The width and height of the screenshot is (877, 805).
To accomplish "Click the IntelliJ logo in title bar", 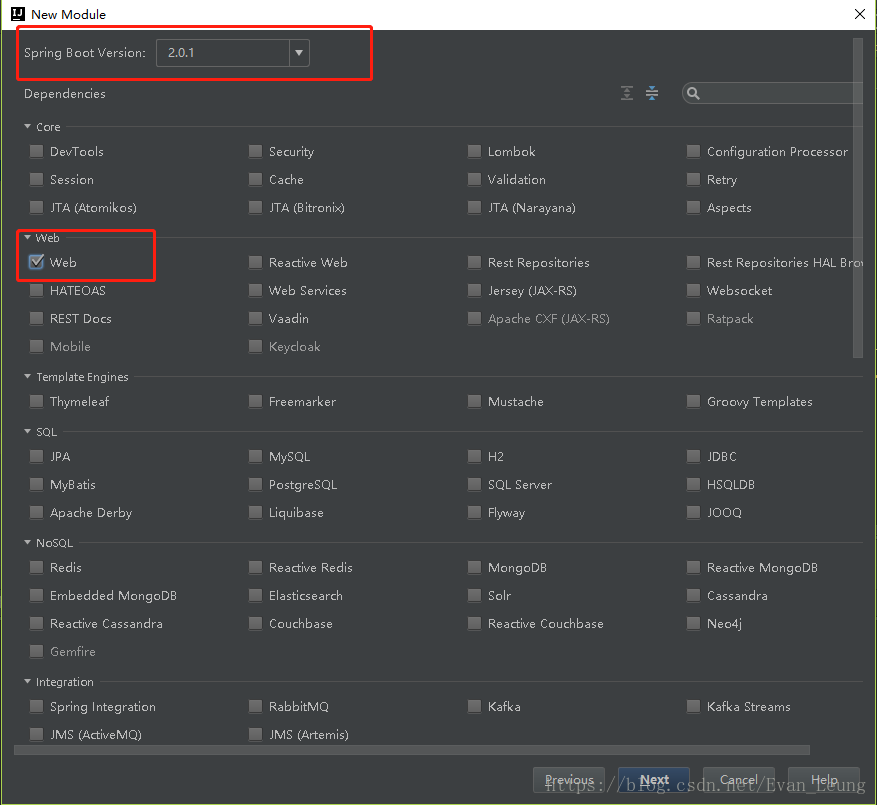I will 18,14.
